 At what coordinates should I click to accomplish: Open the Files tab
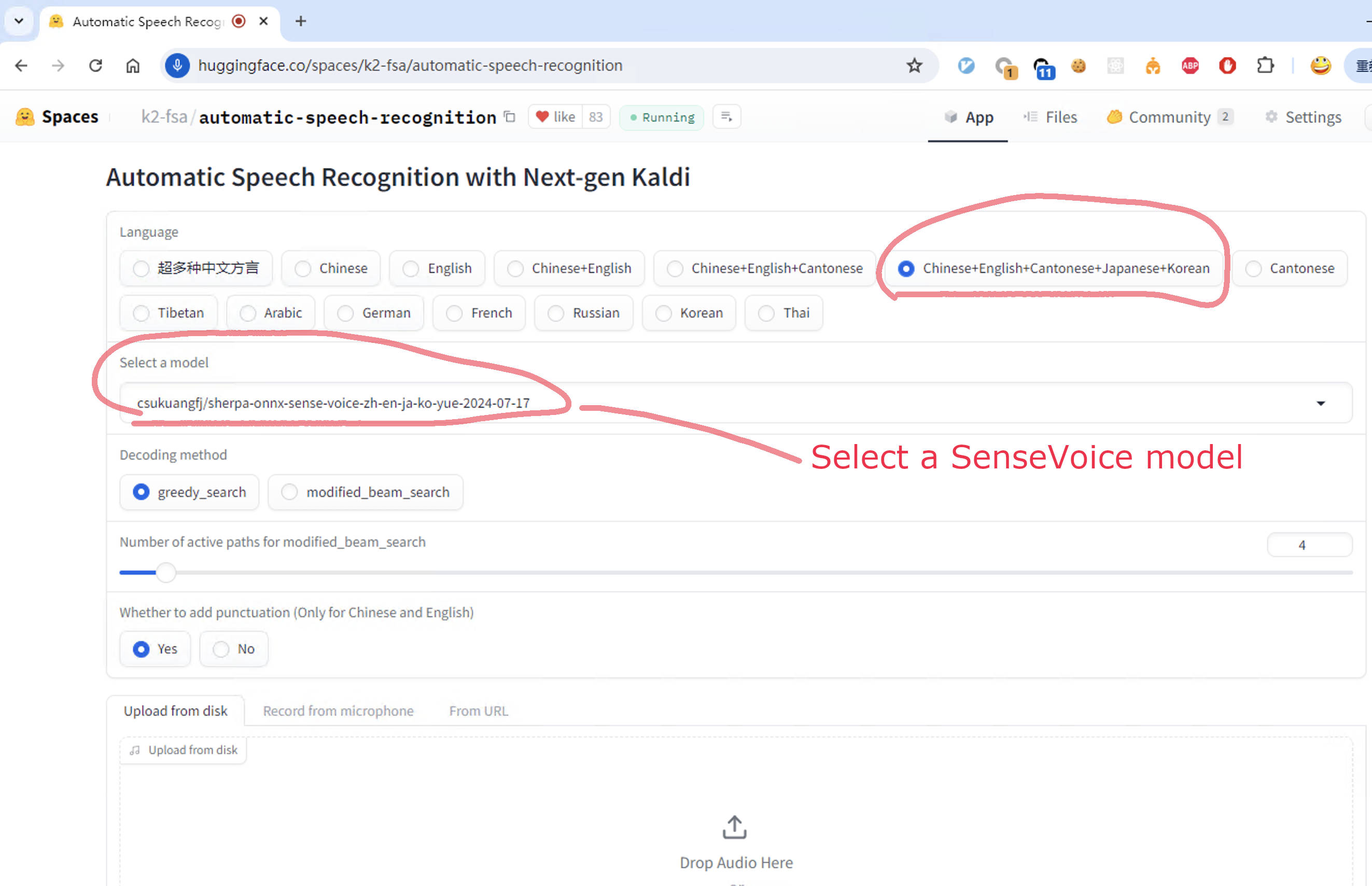tap(1050, 117)
